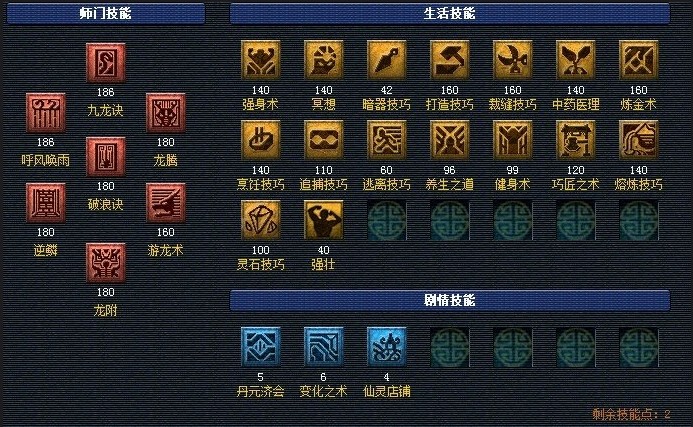Click the 追捕技巧 handcuffs icon
This screenshot has width=693, height=427.
[324, 140]
